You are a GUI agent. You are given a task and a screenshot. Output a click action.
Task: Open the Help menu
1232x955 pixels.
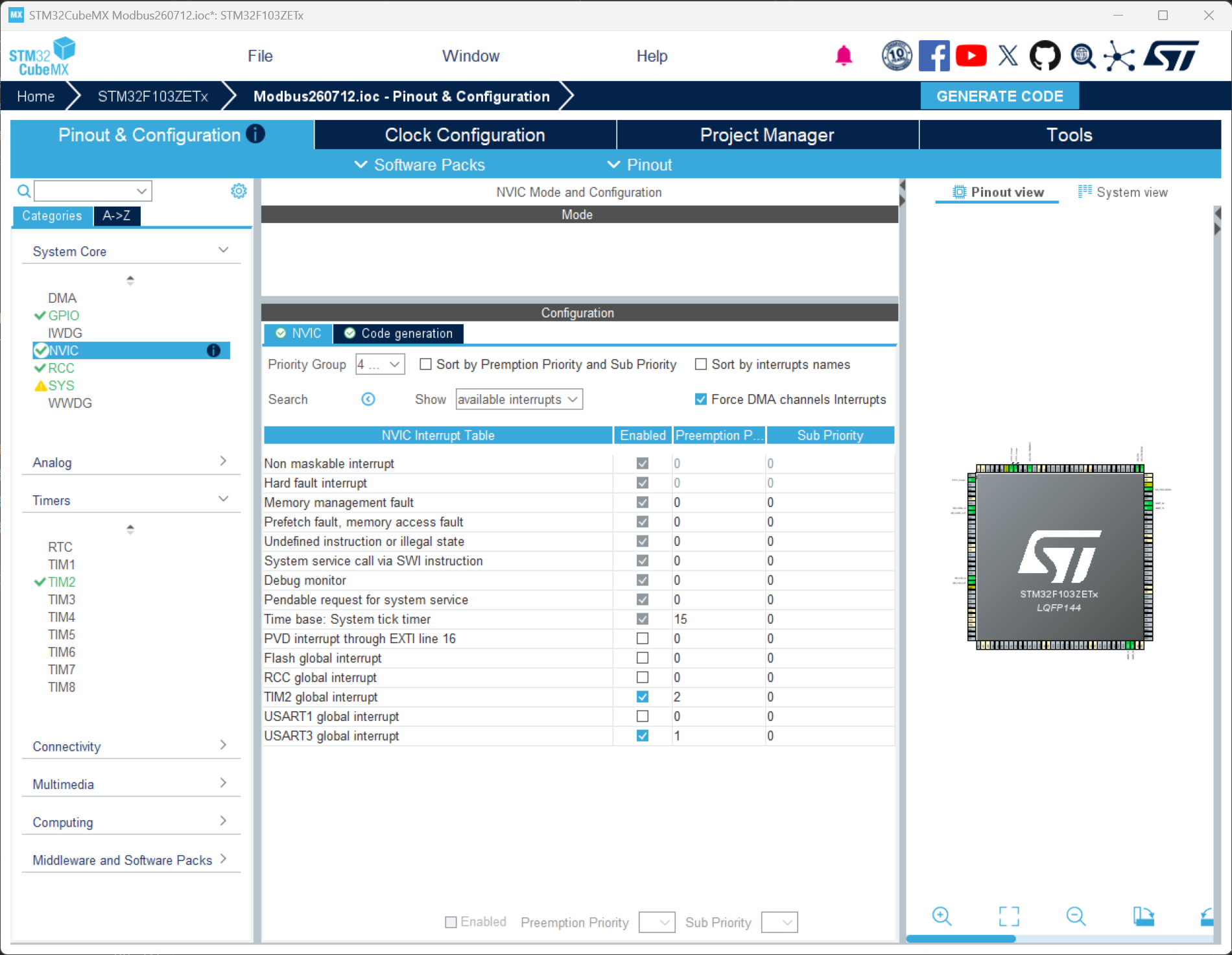click(652, 56)
